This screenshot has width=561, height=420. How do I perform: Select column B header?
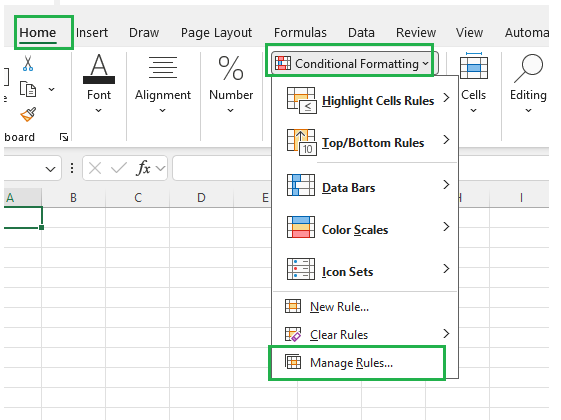(73, 197)
